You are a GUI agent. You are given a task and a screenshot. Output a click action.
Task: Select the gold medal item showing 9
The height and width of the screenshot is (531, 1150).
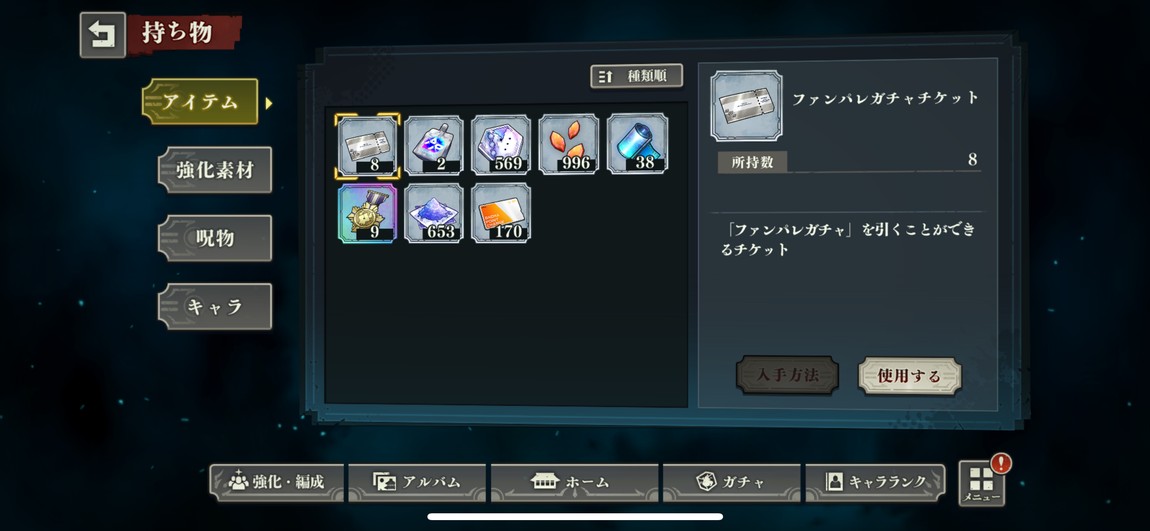point(367,213)
